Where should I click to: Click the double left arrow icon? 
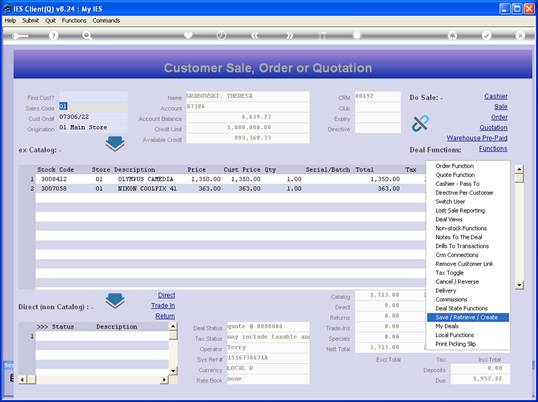(x=255, y=35)
